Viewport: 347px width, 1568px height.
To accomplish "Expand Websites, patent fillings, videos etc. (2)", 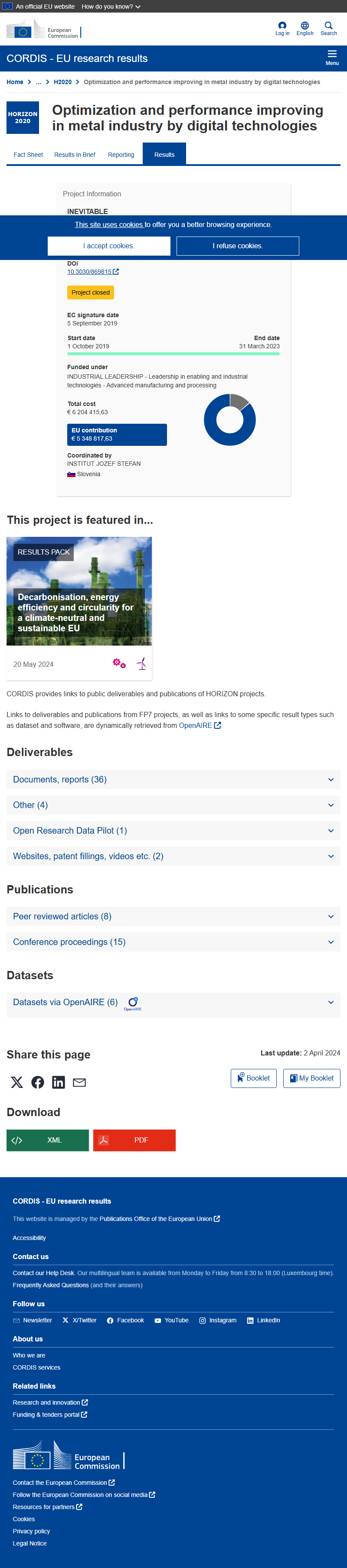I will (173, 857).
